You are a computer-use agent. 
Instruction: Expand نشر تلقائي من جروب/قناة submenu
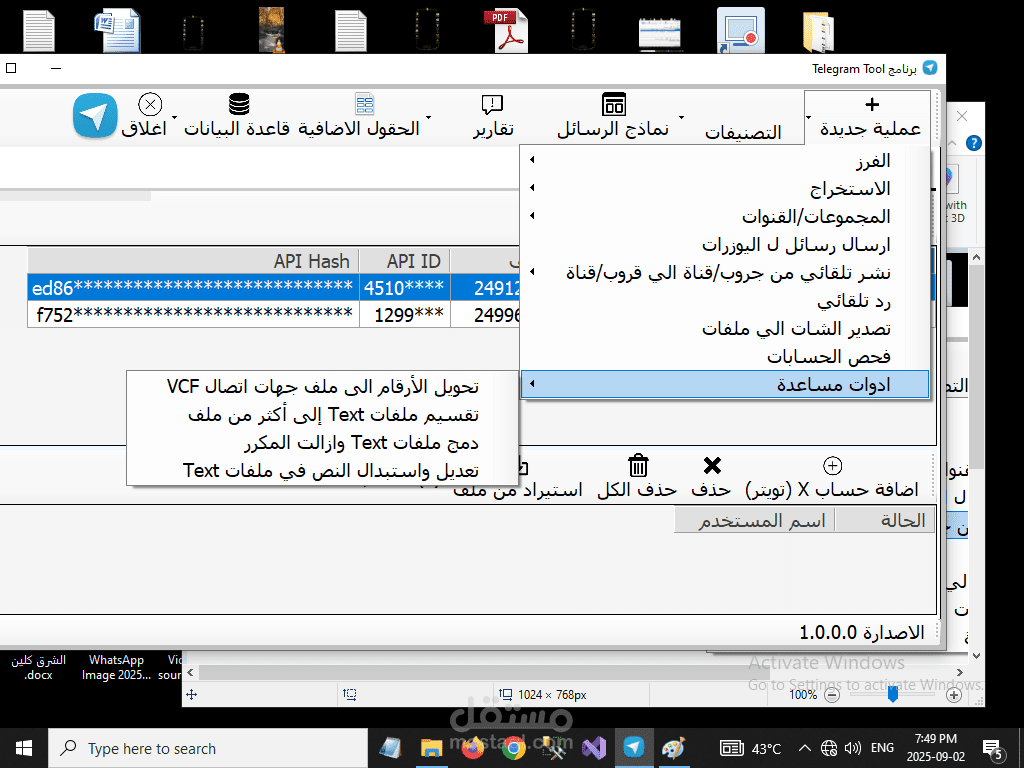pos(725,272)
